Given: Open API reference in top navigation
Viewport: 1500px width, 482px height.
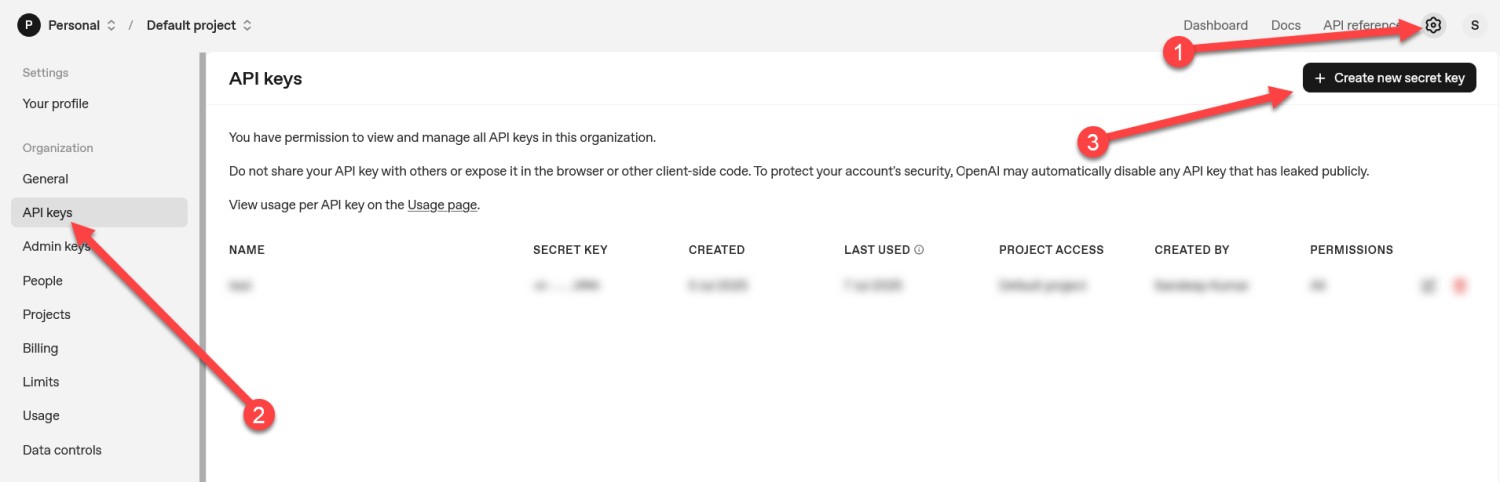Looking at the screenshot, I should coord(1360,25).
